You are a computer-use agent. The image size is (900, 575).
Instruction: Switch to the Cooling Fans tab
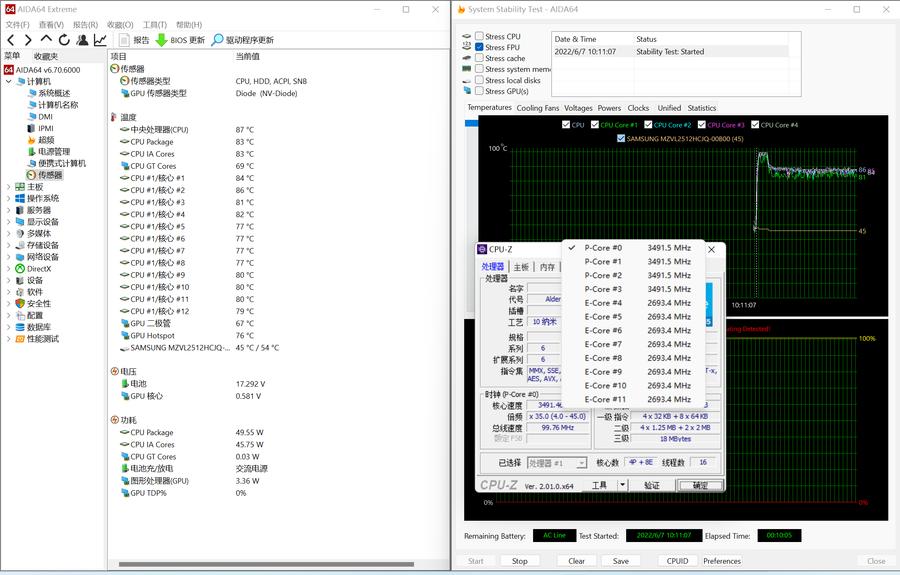(537, 108)
